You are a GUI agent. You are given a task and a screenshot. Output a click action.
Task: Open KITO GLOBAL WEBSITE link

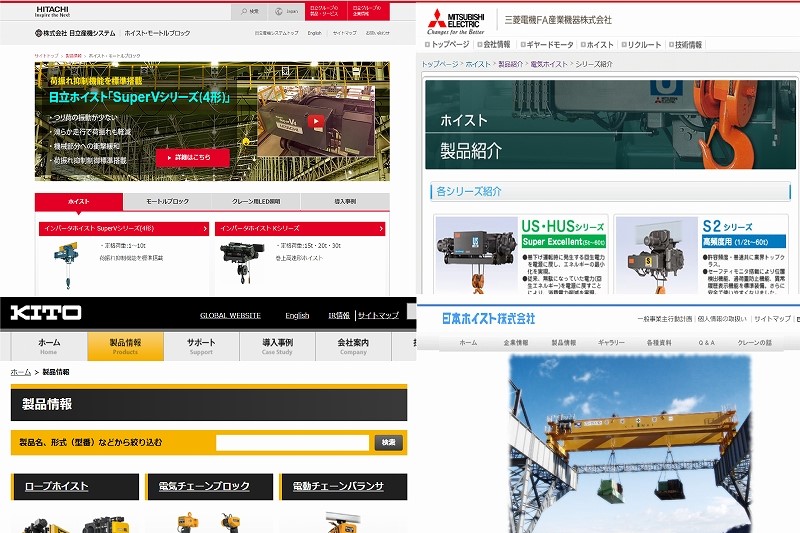[230, 315]
